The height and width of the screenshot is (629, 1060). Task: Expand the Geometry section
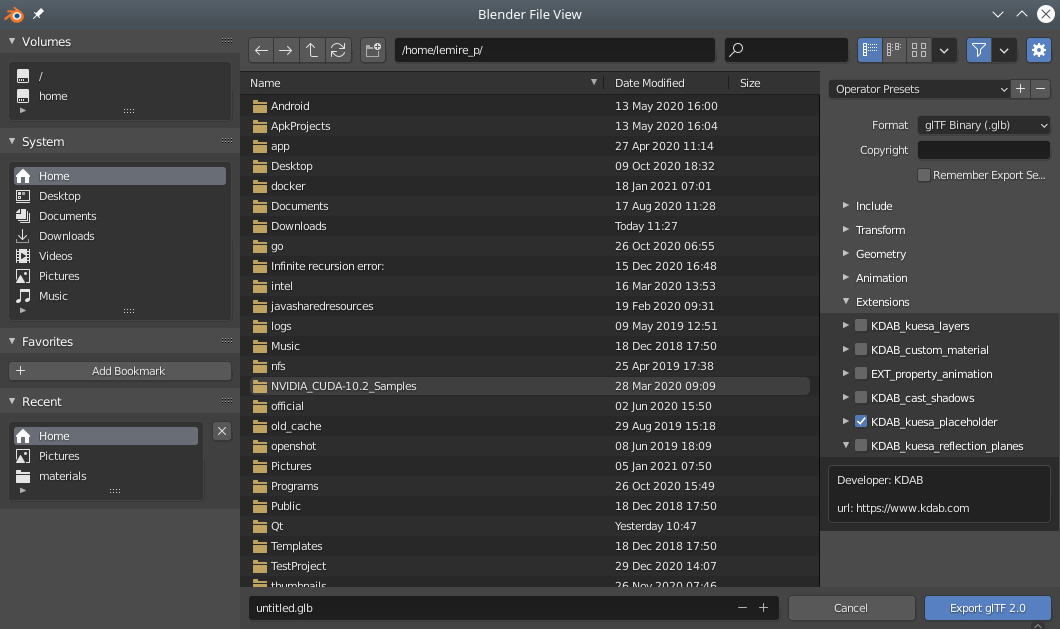[846, 253]
